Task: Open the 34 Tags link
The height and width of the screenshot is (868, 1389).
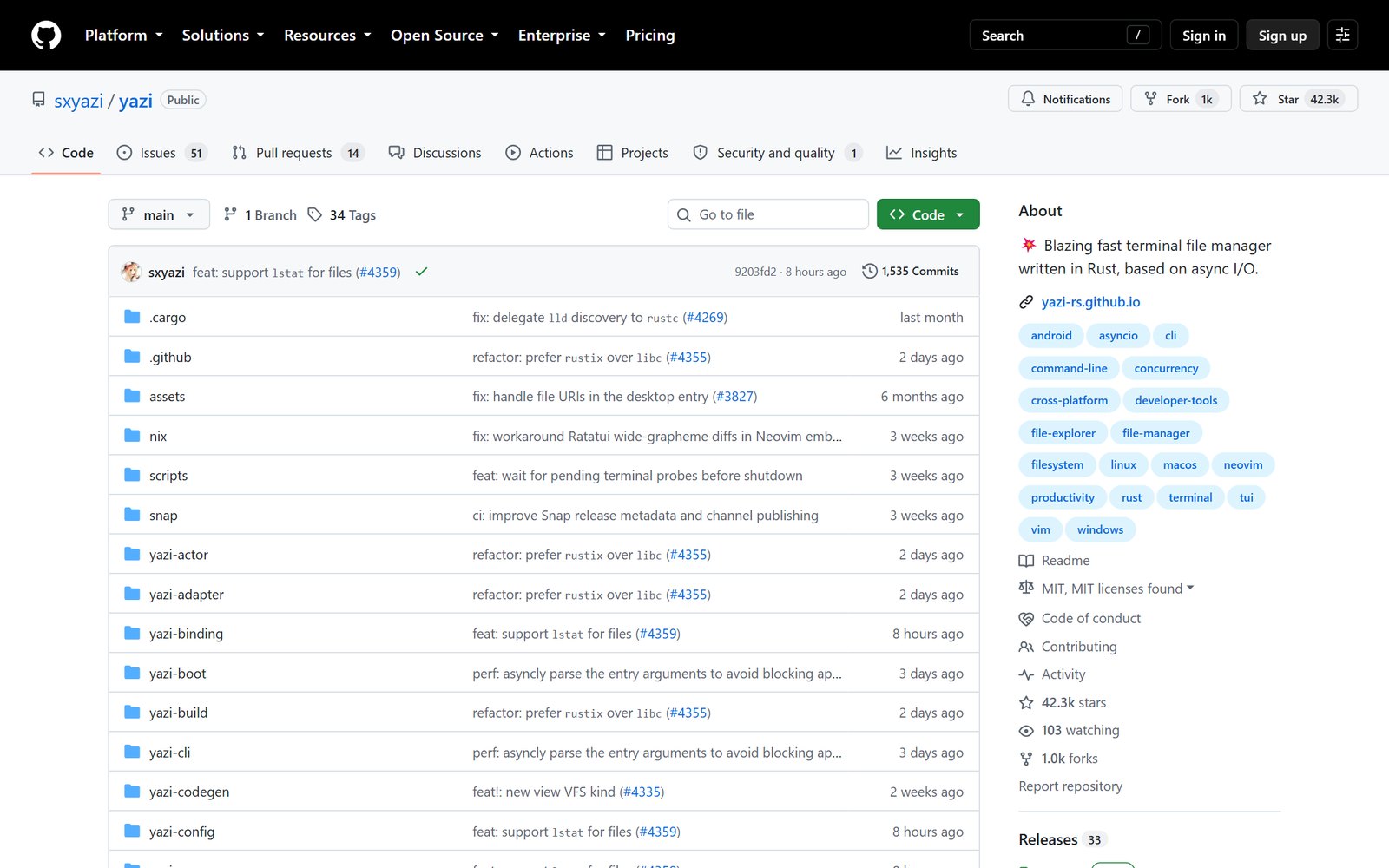Action: click(342, 214)
